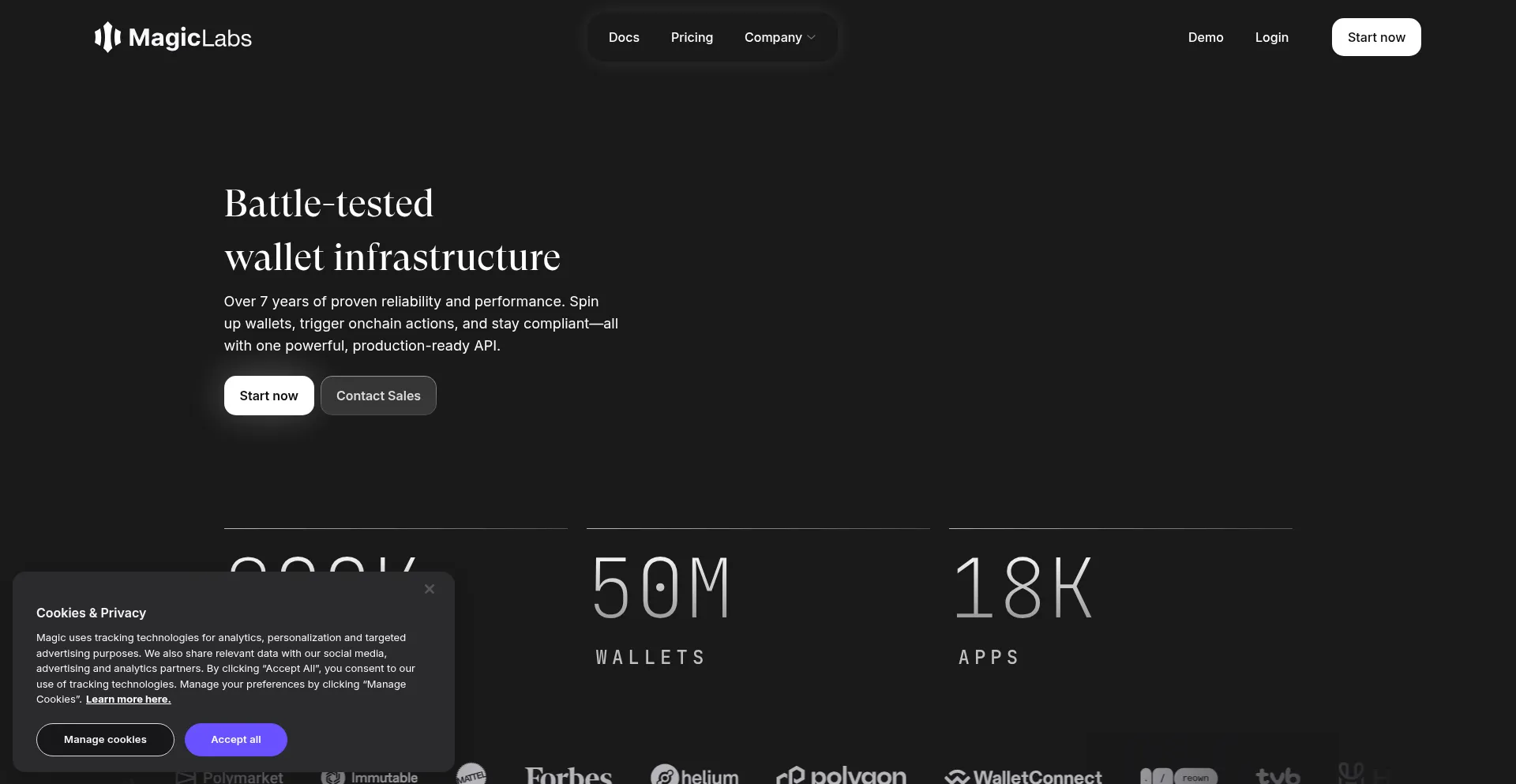Click the MagicLabs logo icon
1516x784 pixels.
tap(107, 37)
